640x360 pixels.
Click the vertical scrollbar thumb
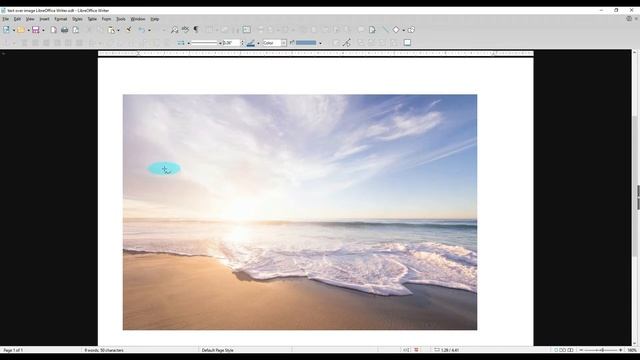(635, 186)
